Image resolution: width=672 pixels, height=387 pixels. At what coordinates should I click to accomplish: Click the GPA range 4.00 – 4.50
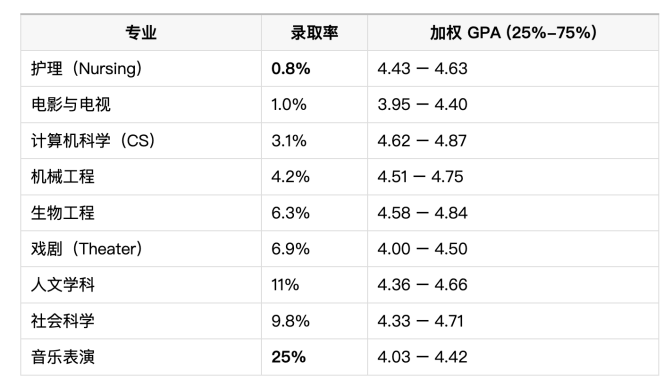(422, 249)
